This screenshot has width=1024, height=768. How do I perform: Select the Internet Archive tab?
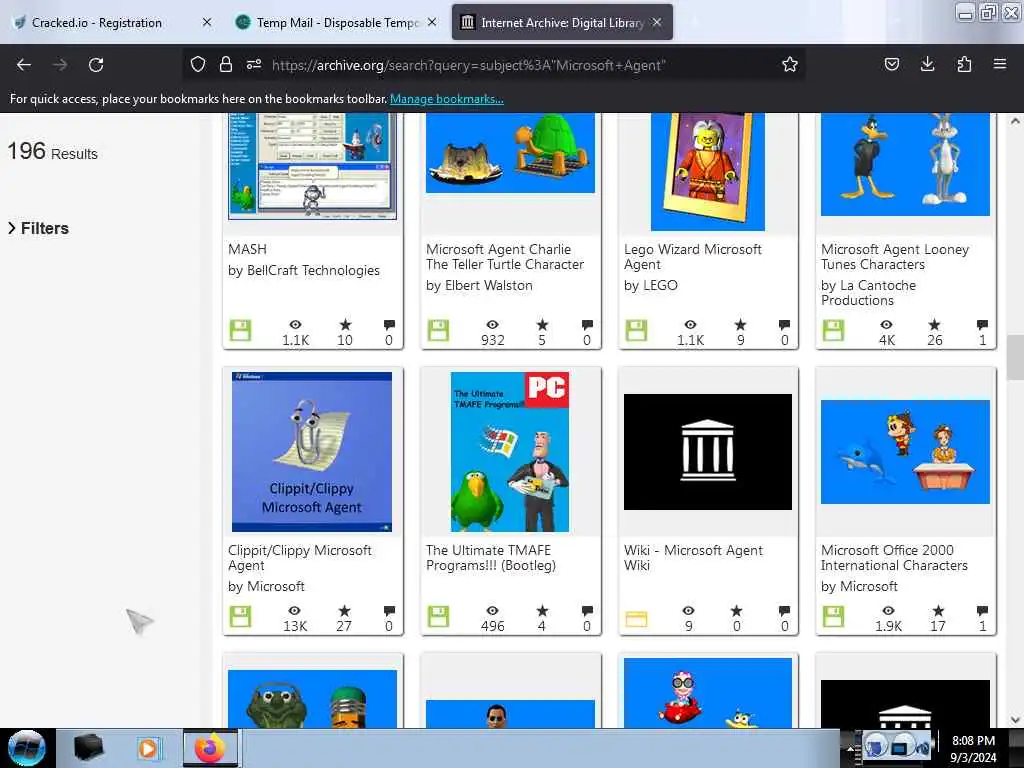pos(562,22)
